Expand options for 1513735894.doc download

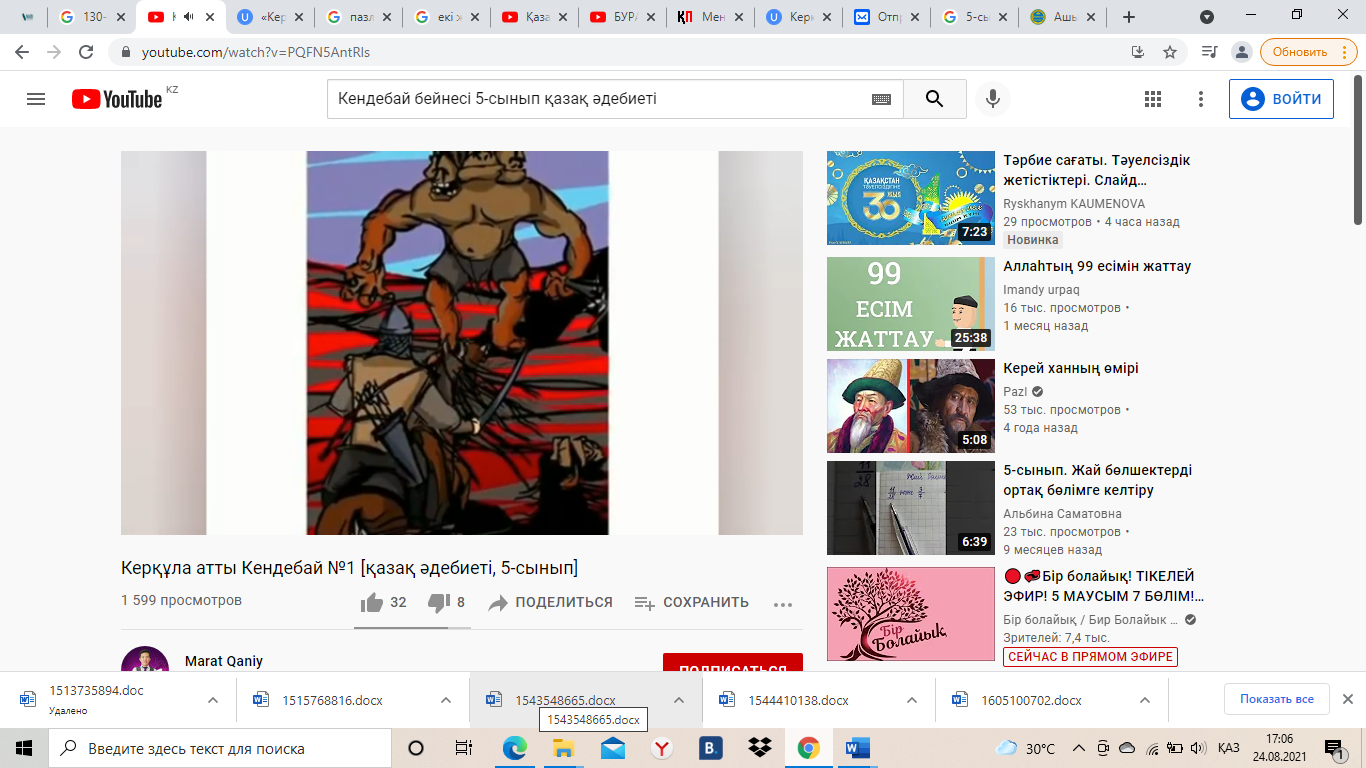[213, 700]
